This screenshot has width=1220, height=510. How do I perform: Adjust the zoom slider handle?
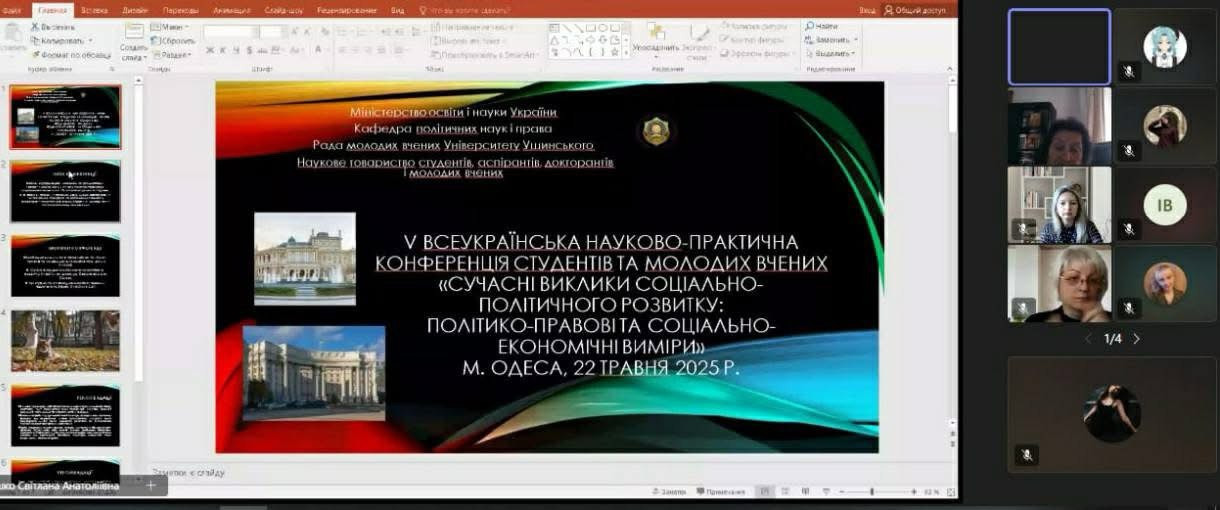[872, 492]
